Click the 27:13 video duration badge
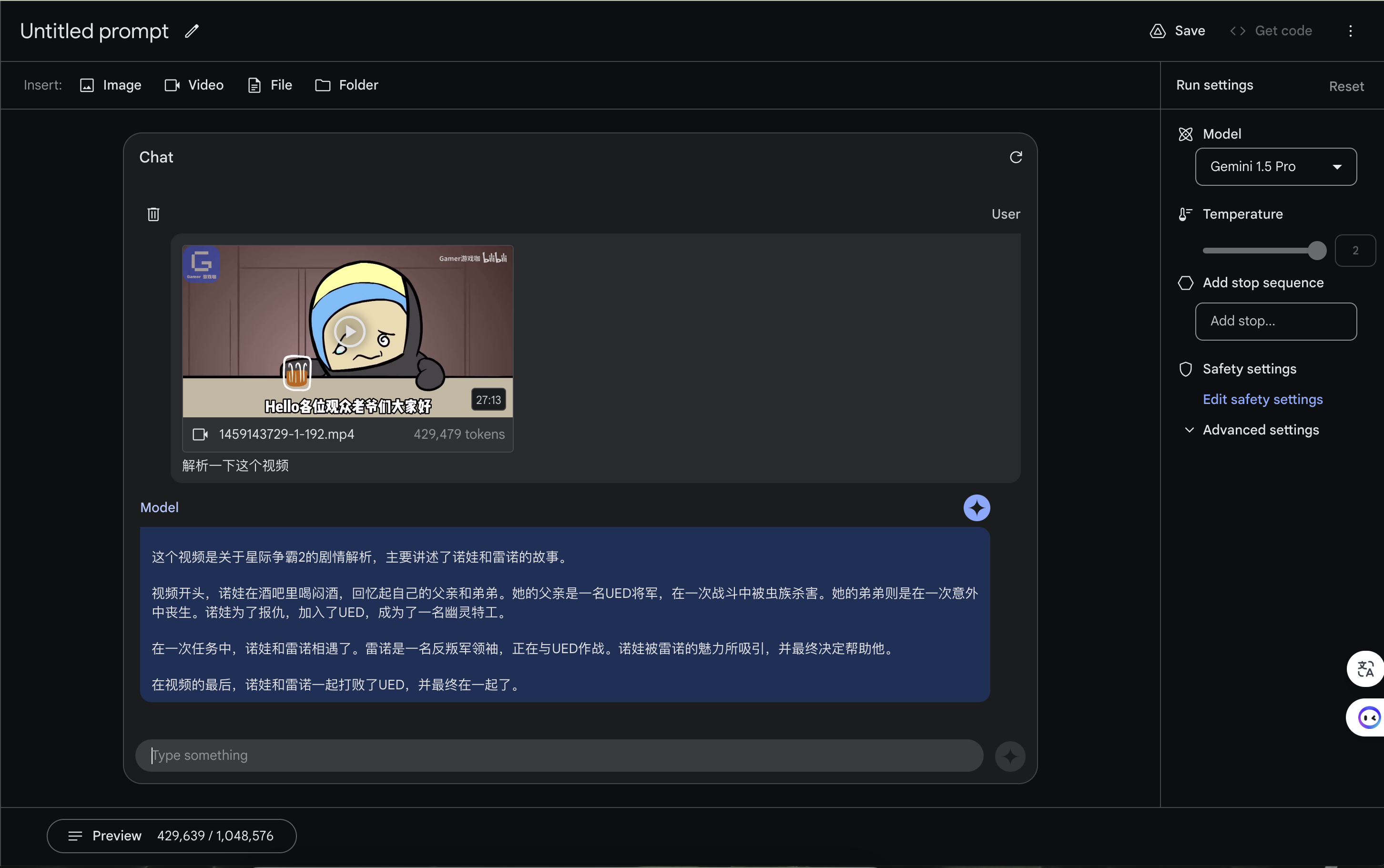Viewport: 1384px width, 868px height. click(x=488, y=400)
